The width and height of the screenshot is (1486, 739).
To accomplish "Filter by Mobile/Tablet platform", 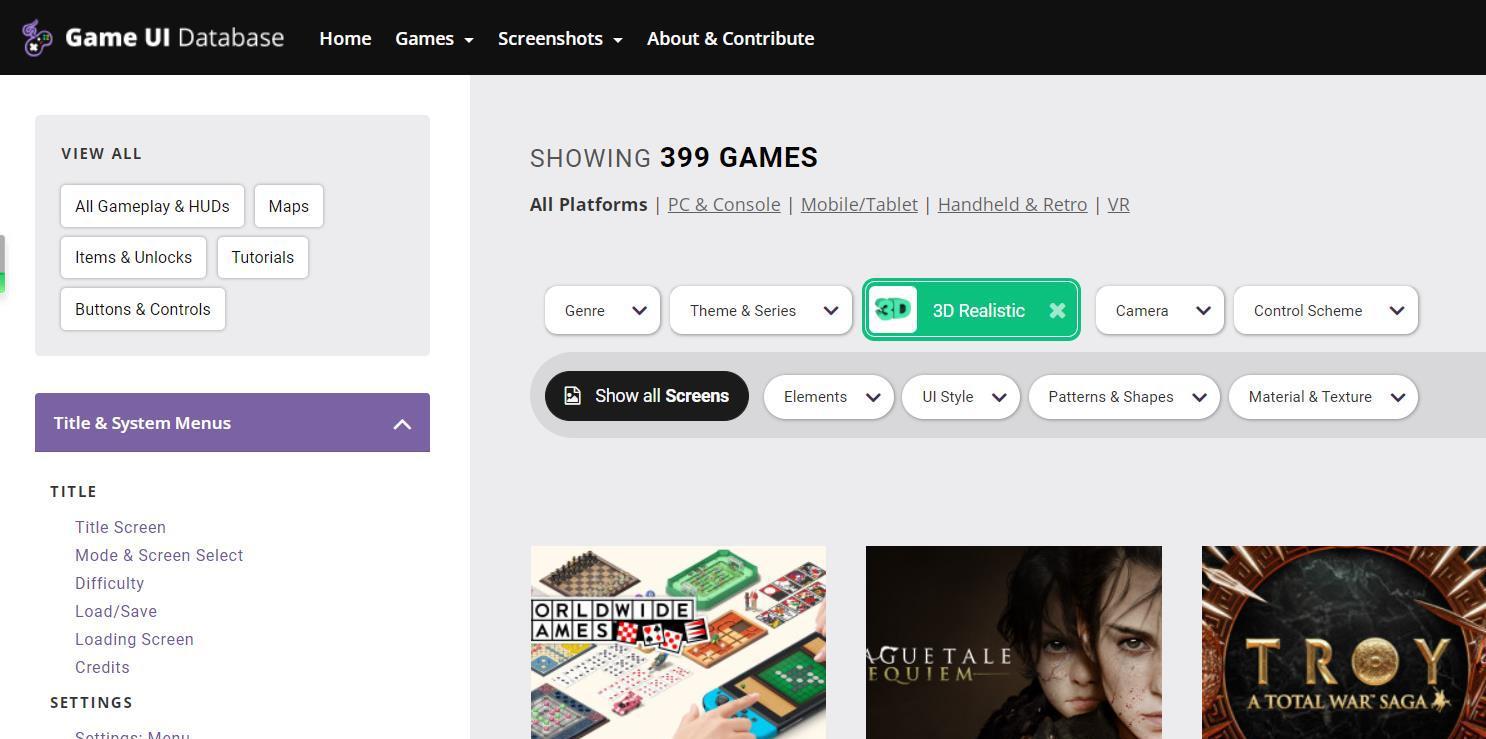I will coord(859,204).
